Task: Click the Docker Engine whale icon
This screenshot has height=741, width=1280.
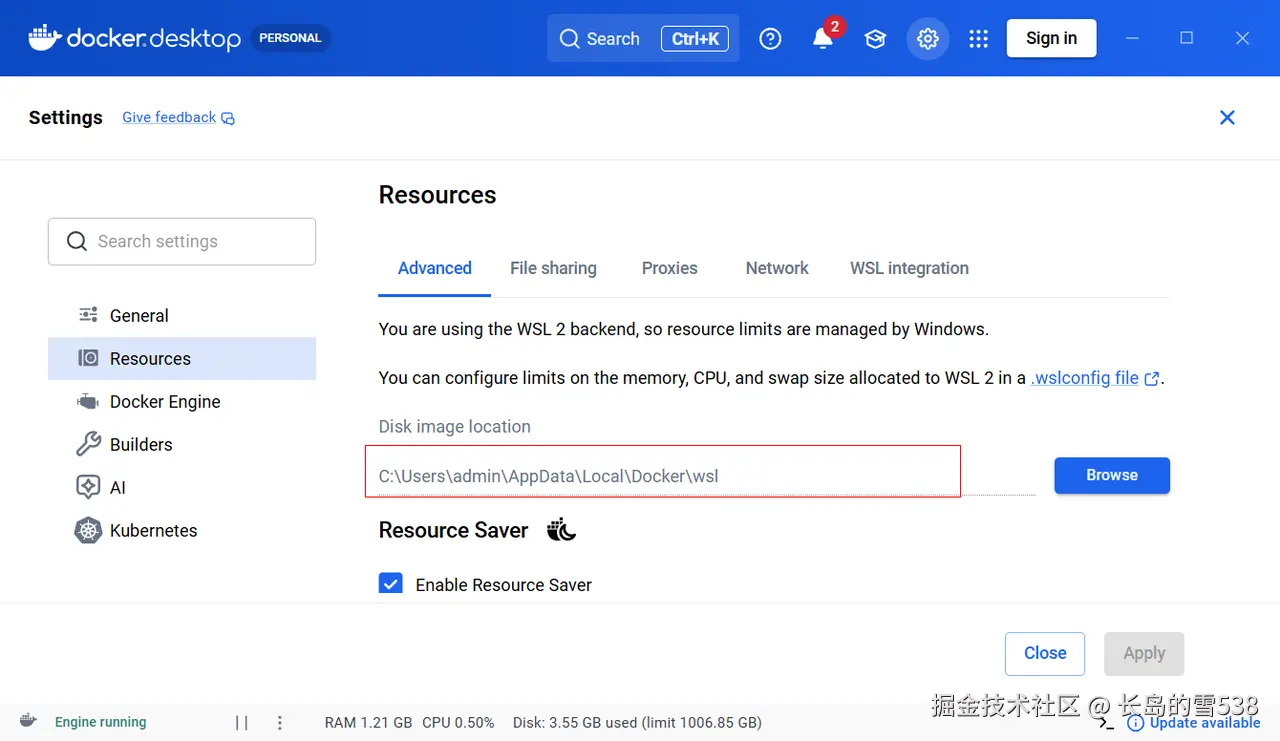Action: click(x=88, y=401)
